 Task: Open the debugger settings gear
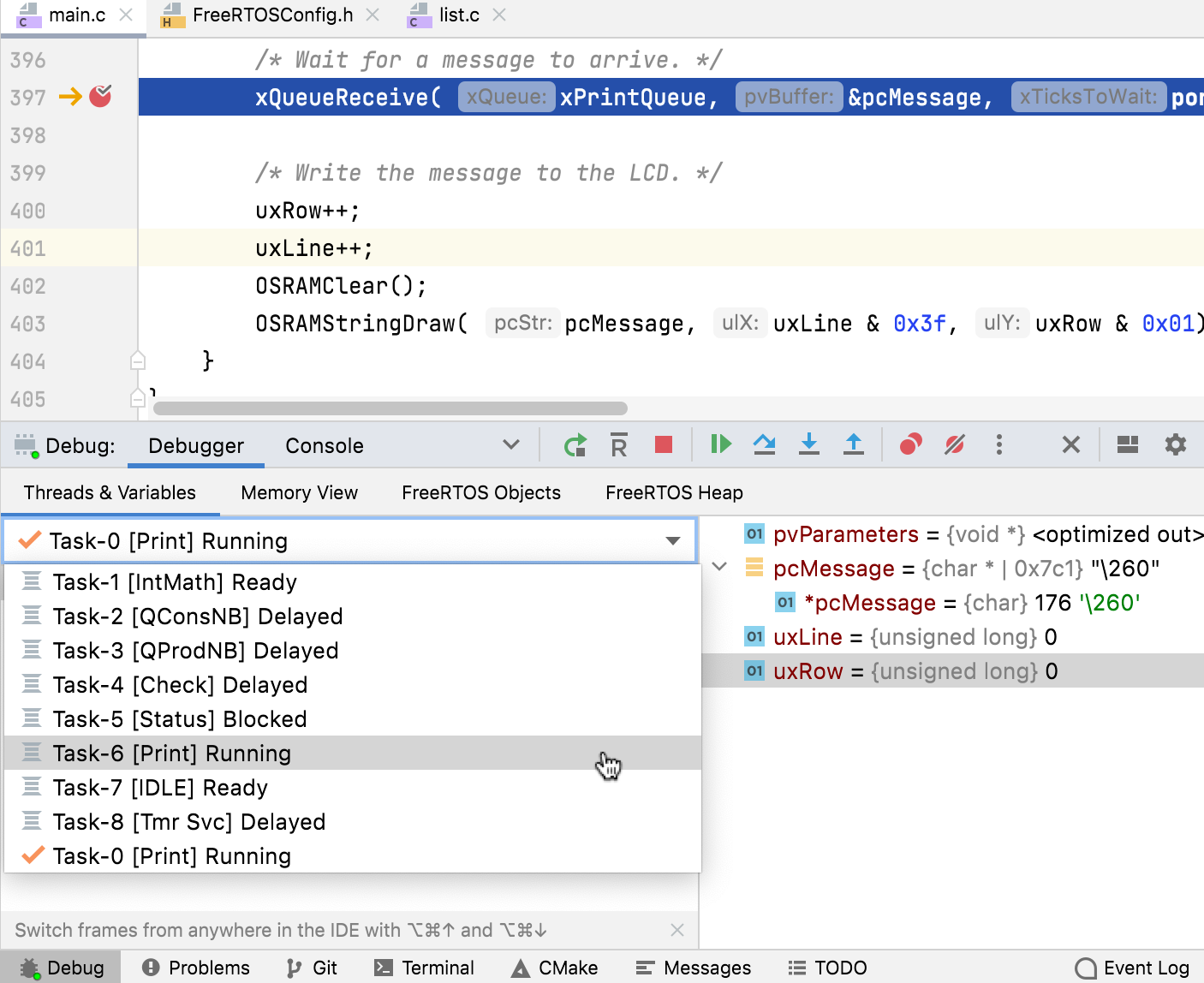(x=1175, y=444)
